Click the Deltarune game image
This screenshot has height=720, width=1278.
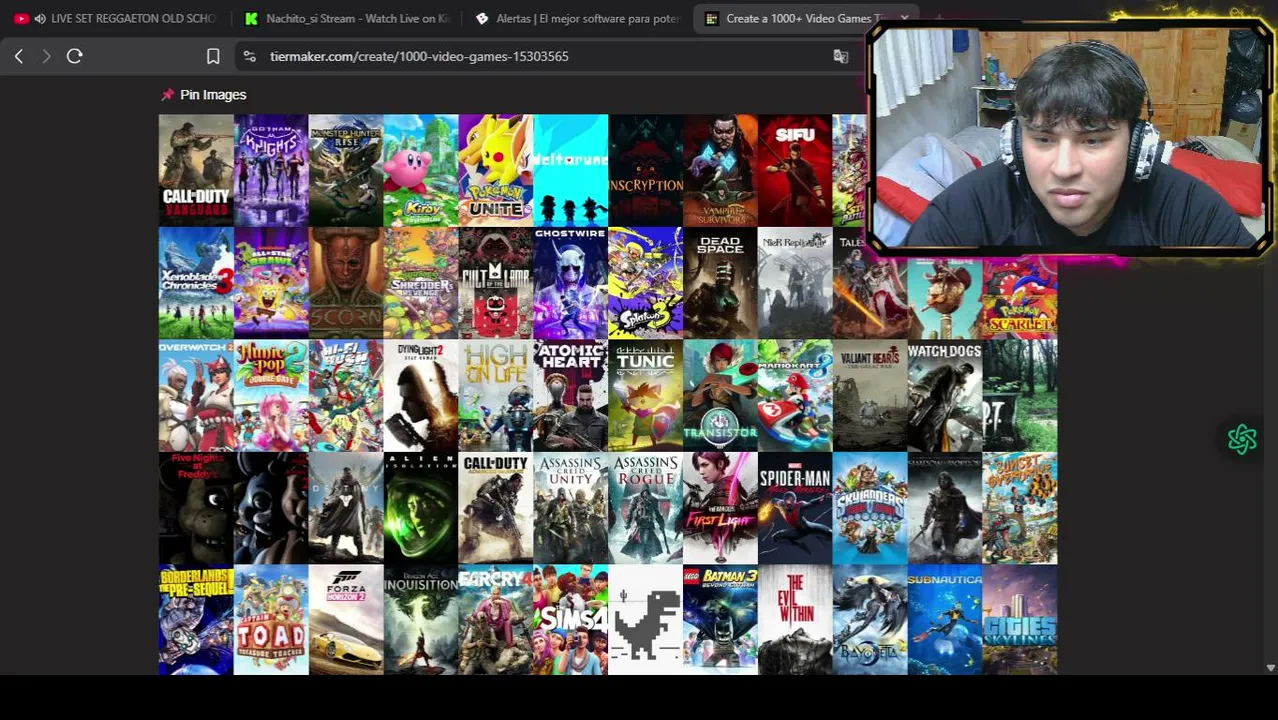(571, 170)
